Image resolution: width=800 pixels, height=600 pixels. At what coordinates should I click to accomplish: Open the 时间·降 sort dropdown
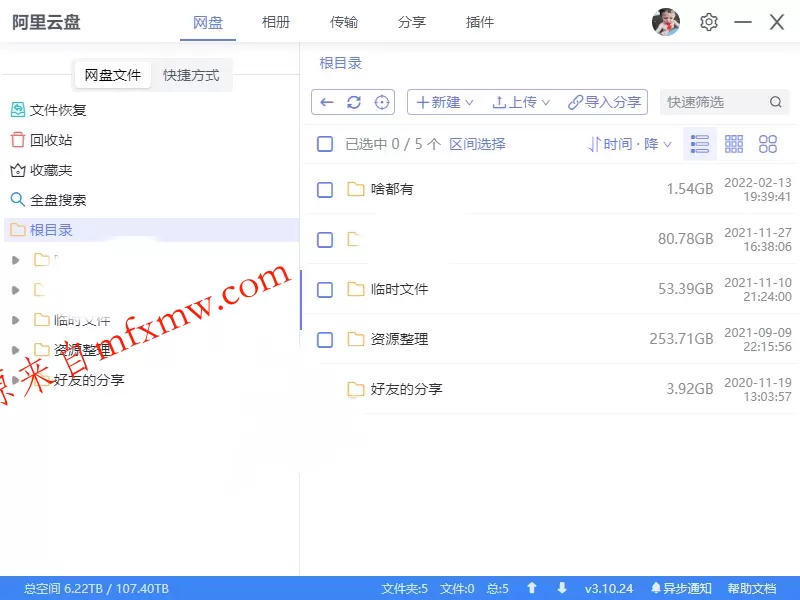[630, 144]
